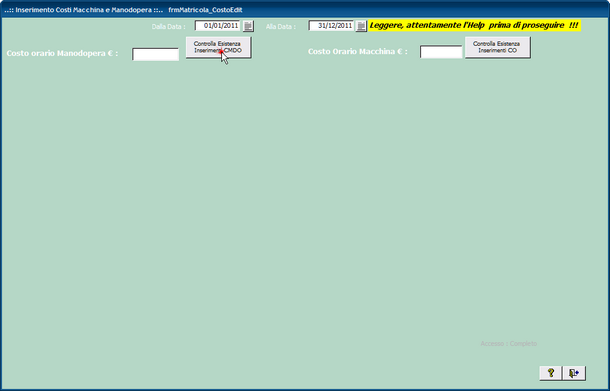Click the Alla Data label text
The height and width of the screenshot is (391, 610).
[281, 27]
